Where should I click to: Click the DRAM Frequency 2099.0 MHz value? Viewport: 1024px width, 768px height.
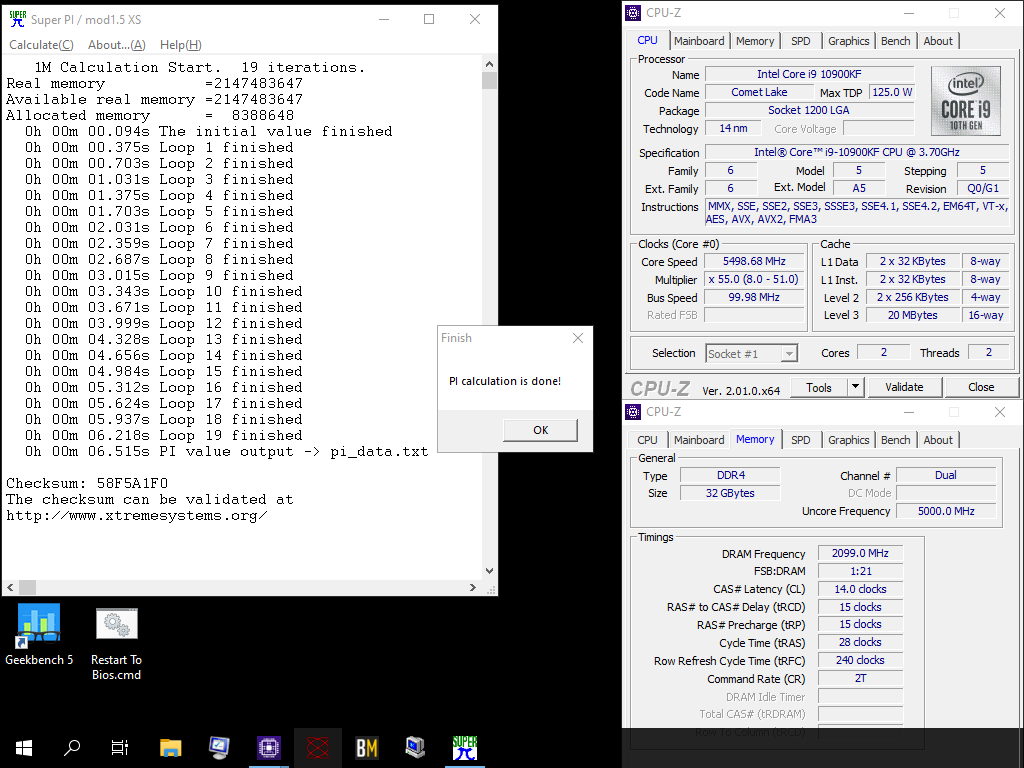click(860, 553)
